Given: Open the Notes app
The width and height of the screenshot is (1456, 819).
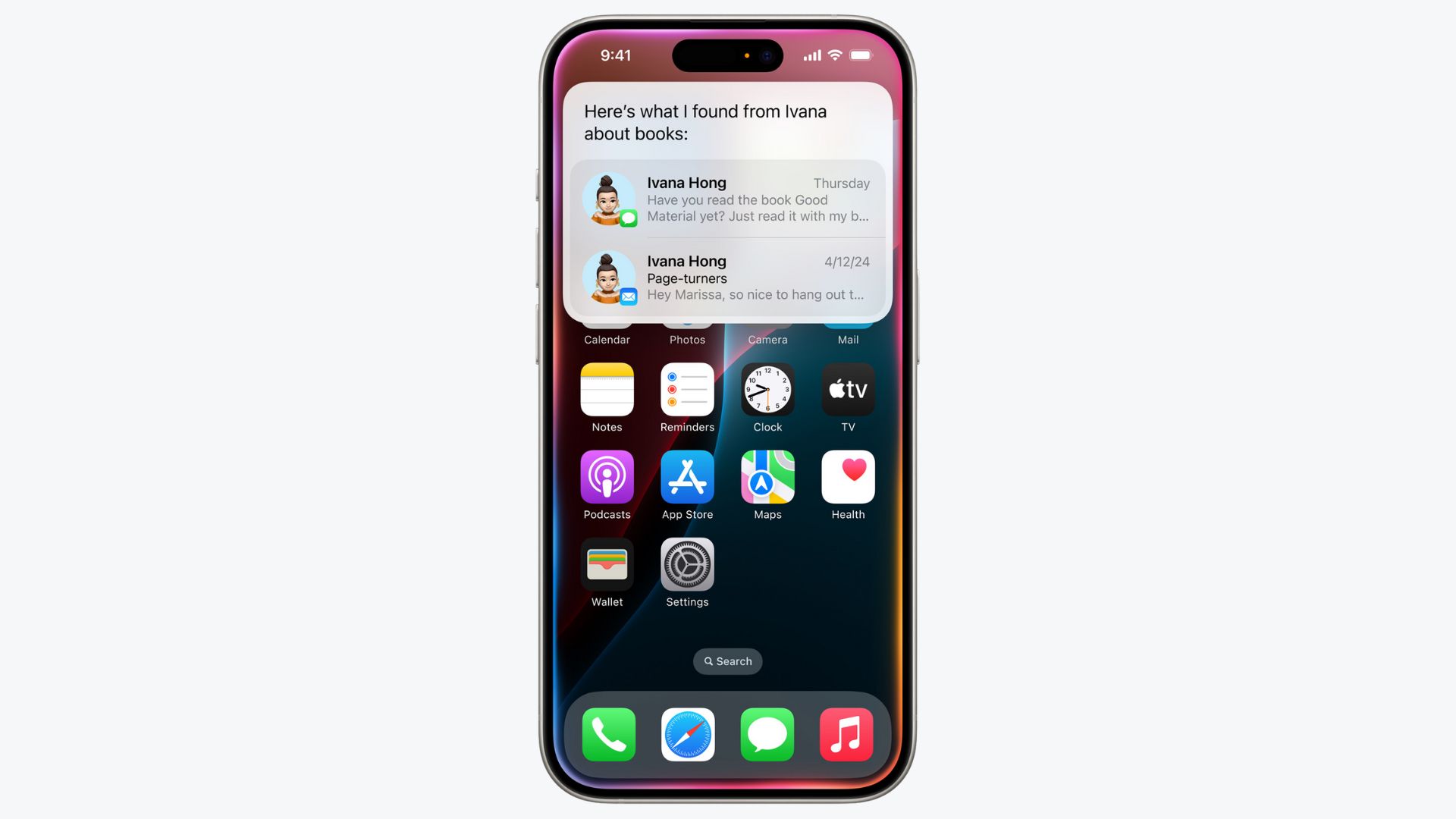Looking at the screenshot, I should coord(607,390).
